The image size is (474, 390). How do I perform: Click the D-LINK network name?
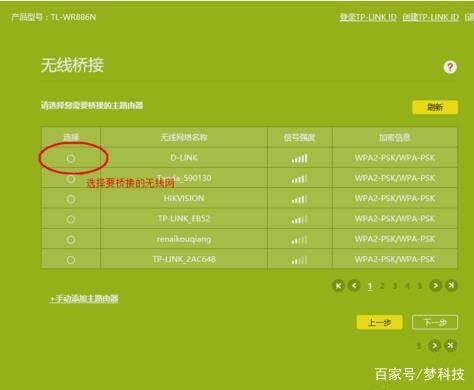184,158
